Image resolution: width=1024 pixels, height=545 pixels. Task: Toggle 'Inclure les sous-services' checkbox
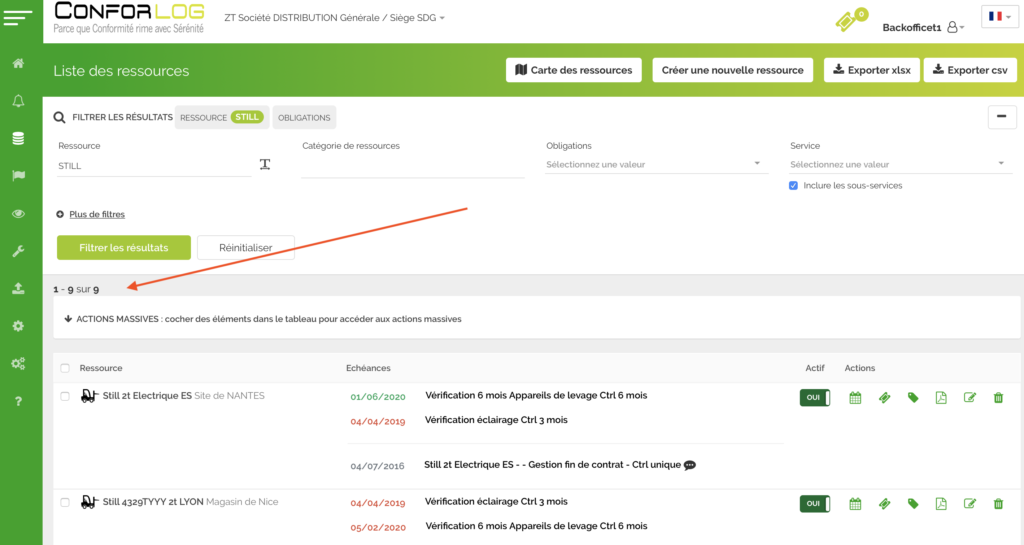click(x=793, y=186)
